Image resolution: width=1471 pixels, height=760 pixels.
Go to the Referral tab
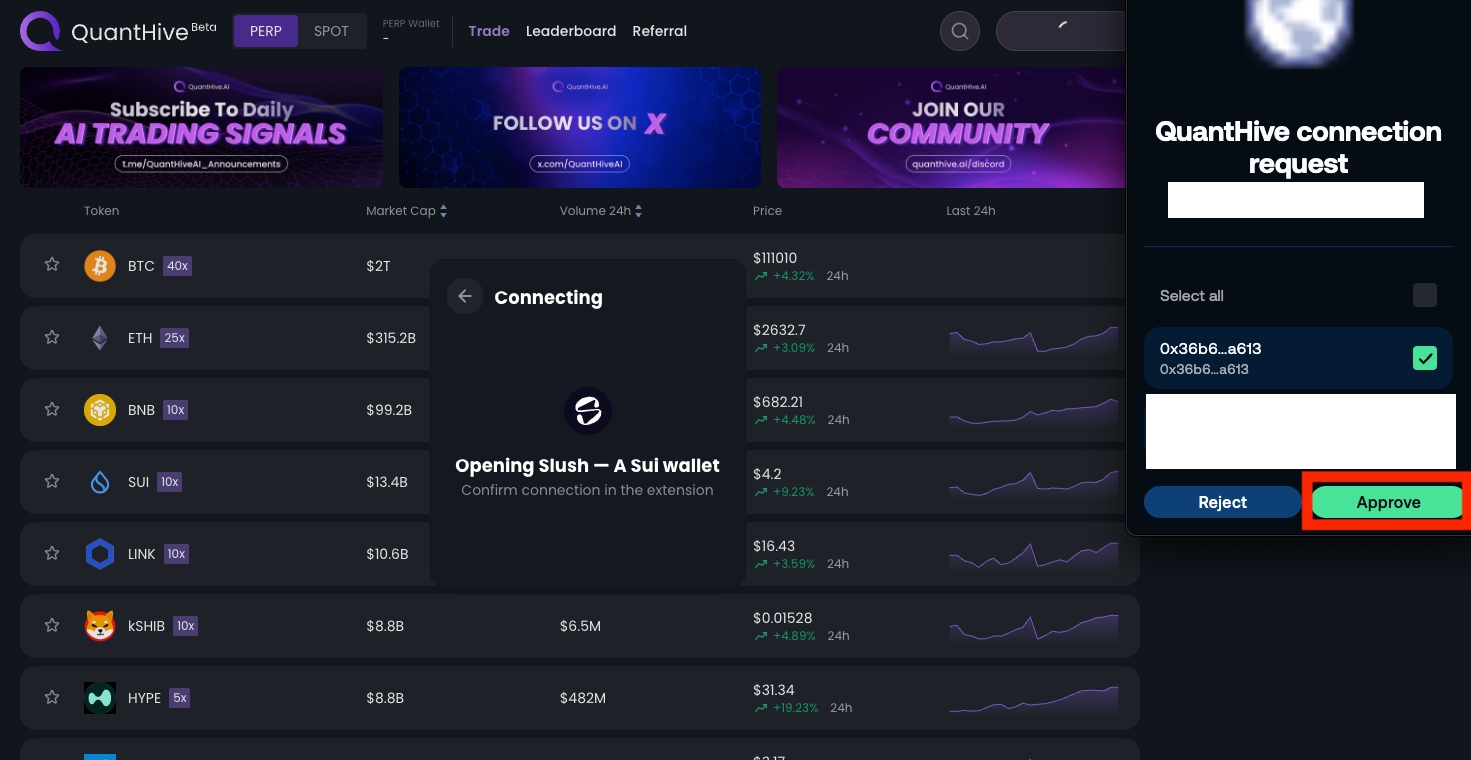pos(659,31)
